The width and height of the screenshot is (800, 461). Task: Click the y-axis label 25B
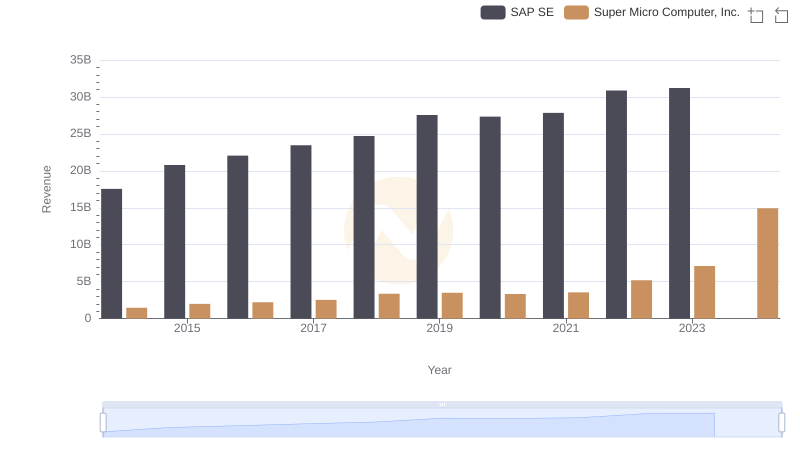click(81, 134)
